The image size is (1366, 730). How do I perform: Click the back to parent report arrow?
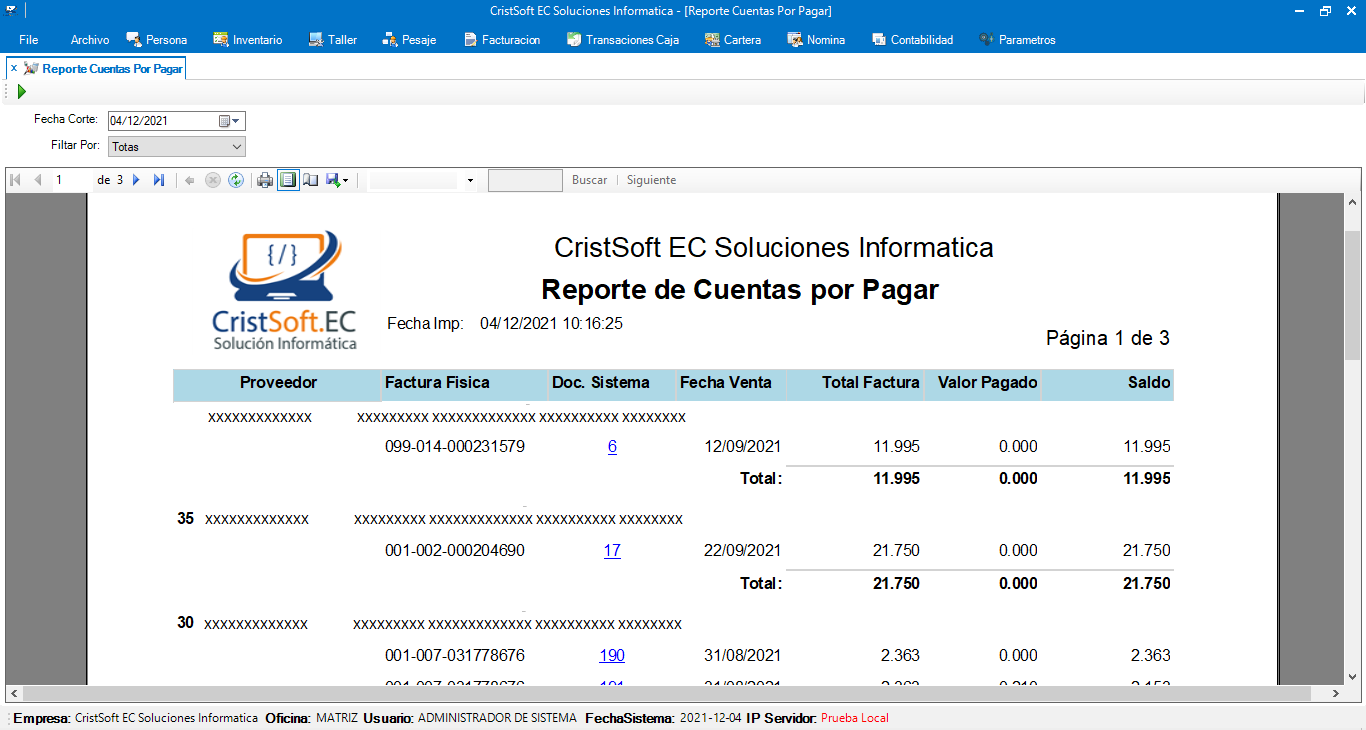click(x=190, y=180)
